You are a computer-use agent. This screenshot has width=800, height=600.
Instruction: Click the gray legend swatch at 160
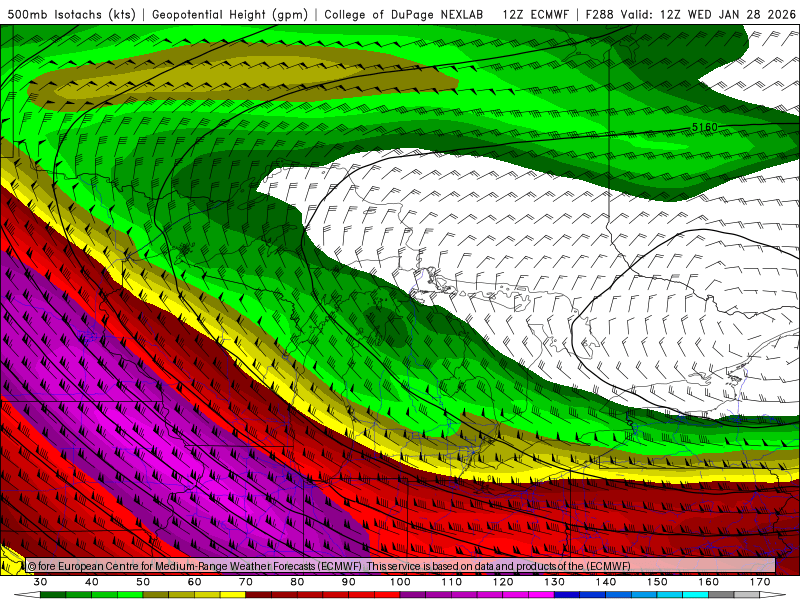[721, 594]
